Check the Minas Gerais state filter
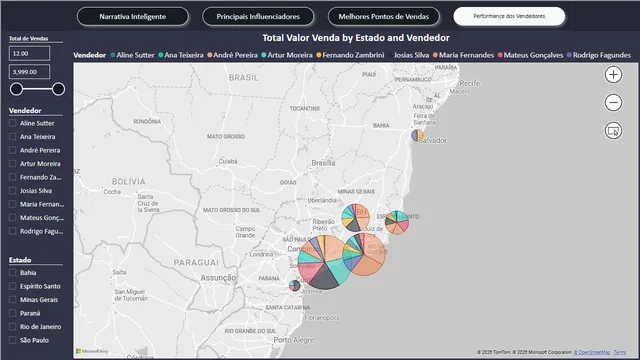640x360 pixels. point(13,300)
